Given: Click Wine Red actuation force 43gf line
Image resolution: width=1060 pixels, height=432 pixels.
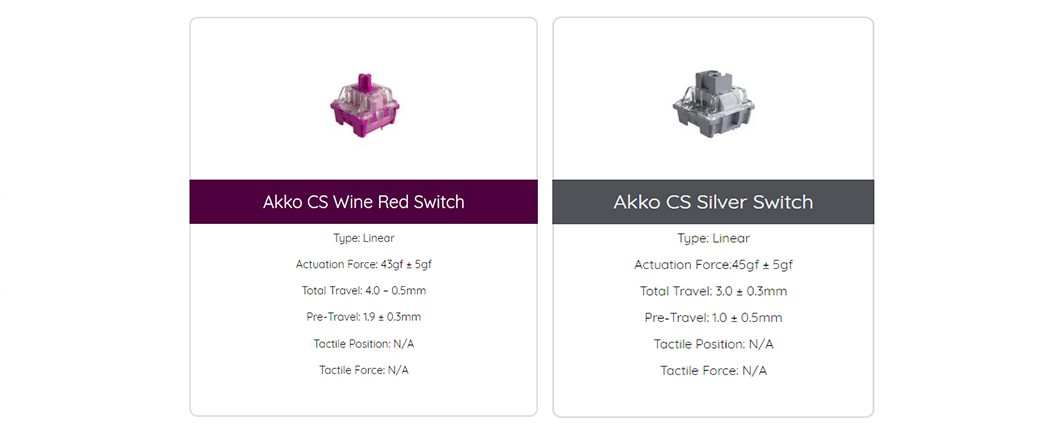Looking at the screenshot, I should 363,264.
